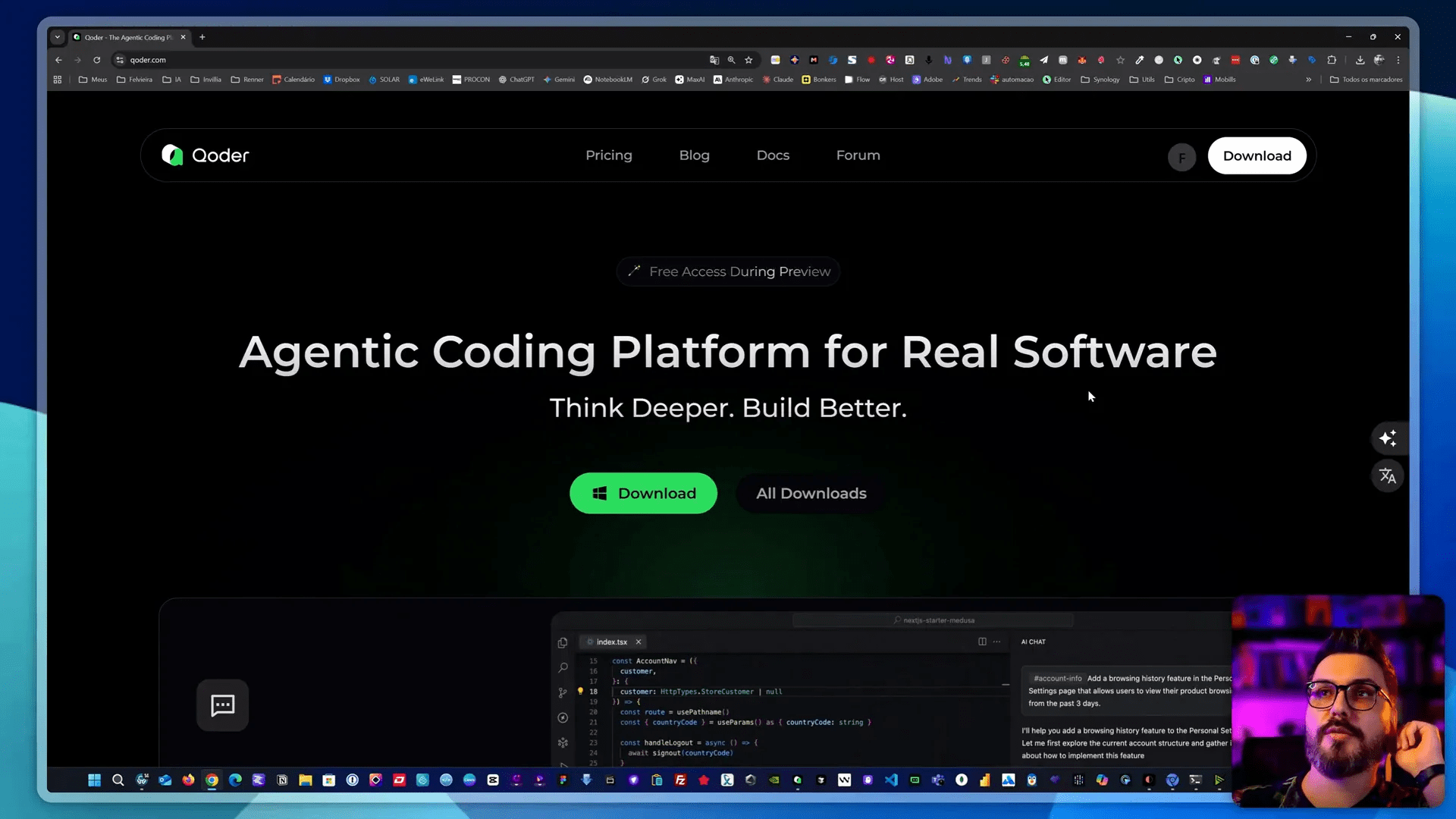The height and width of the screenshot is (819, 1456).
Task: Open FileZilla from the taskbar
Action: (x=680, y=780)
